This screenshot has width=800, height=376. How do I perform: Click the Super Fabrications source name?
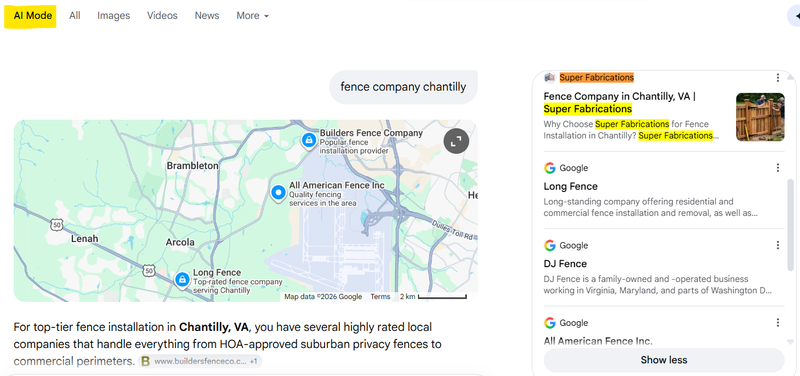tap(596, 78)
